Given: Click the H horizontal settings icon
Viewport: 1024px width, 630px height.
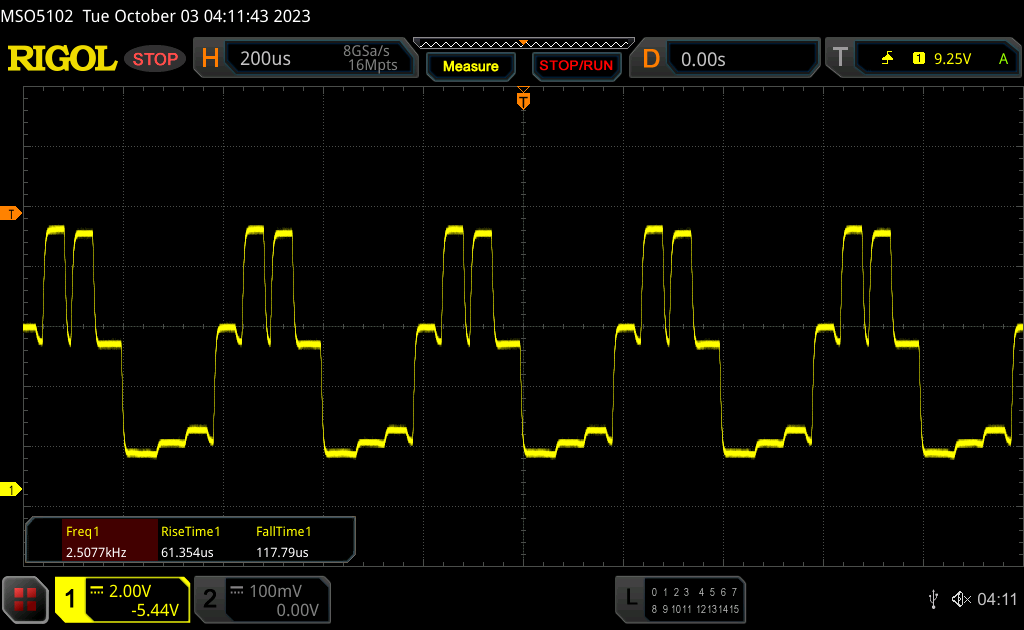Looking at the screenshot, I should 210,59.
